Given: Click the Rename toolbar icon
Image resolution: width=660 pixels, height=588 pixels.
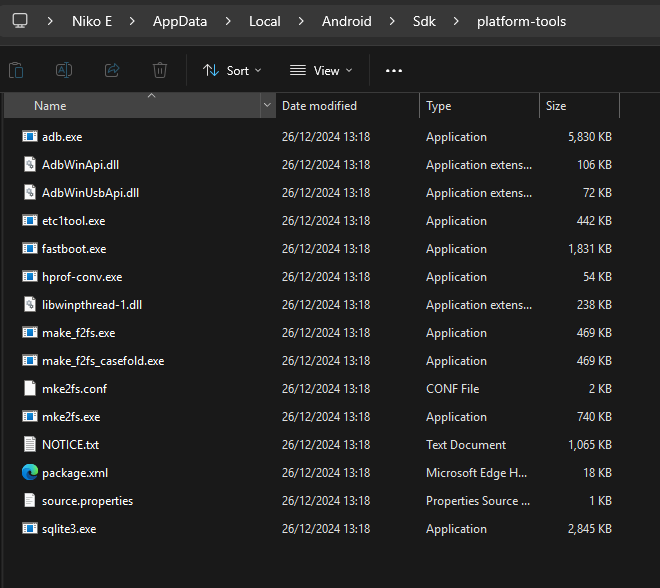Looking at the screenshot, I should [x=64, y=70].
